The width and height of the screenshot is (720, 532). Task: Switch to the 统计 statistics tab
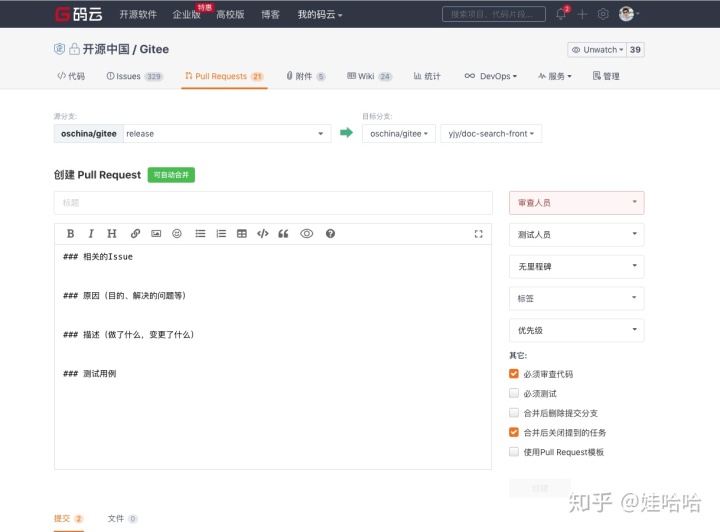tap(427, 76)
